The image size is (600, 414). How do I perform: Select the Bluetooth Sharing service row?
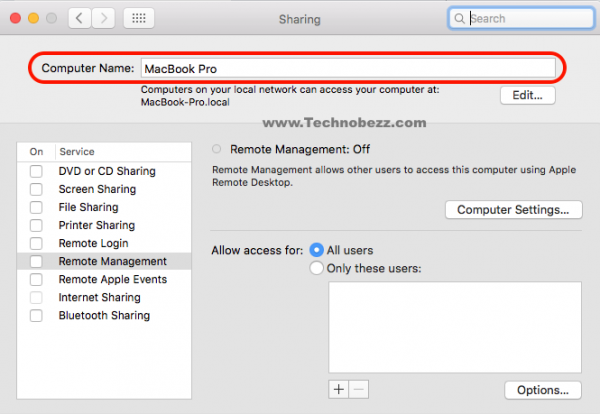click(104, 315)
